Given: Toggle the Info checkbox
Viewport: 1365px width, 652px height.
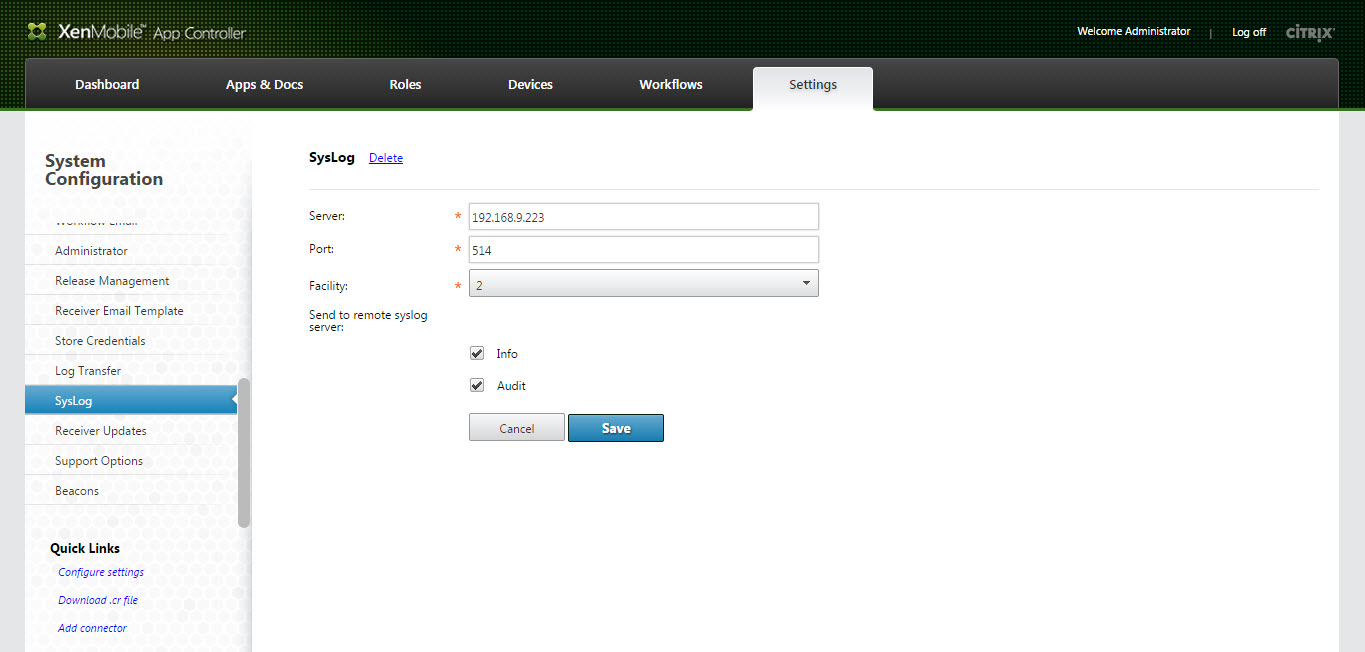Looking at the screenshot, I should point(477,353).
